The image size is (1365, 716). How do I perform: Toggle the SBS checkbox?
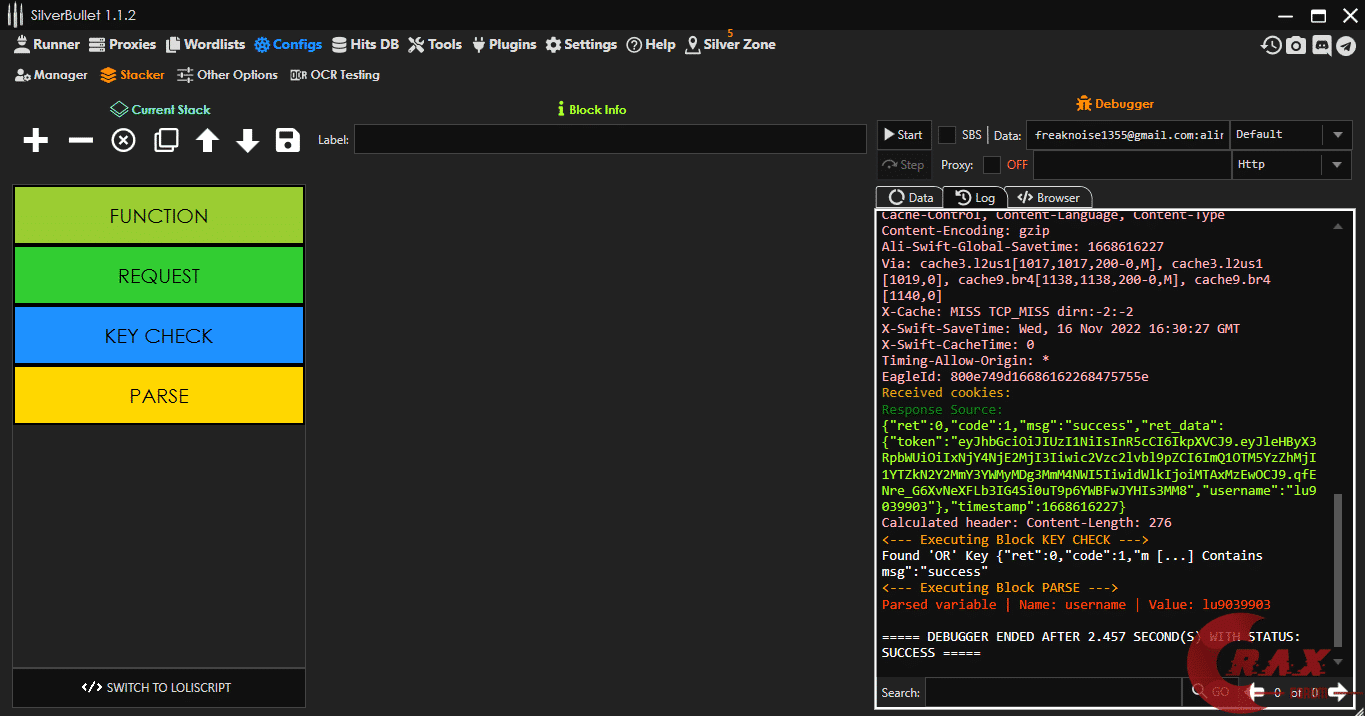pyautogui.click(x=947, y=135)
